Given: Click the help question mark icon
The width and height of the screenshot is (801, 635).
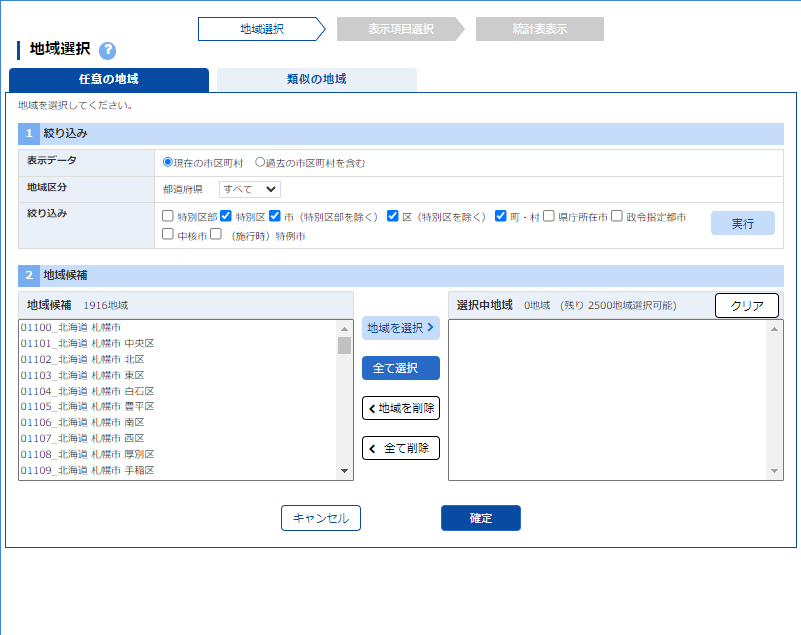Looking at the screenshot, I should tap(108, 51).
